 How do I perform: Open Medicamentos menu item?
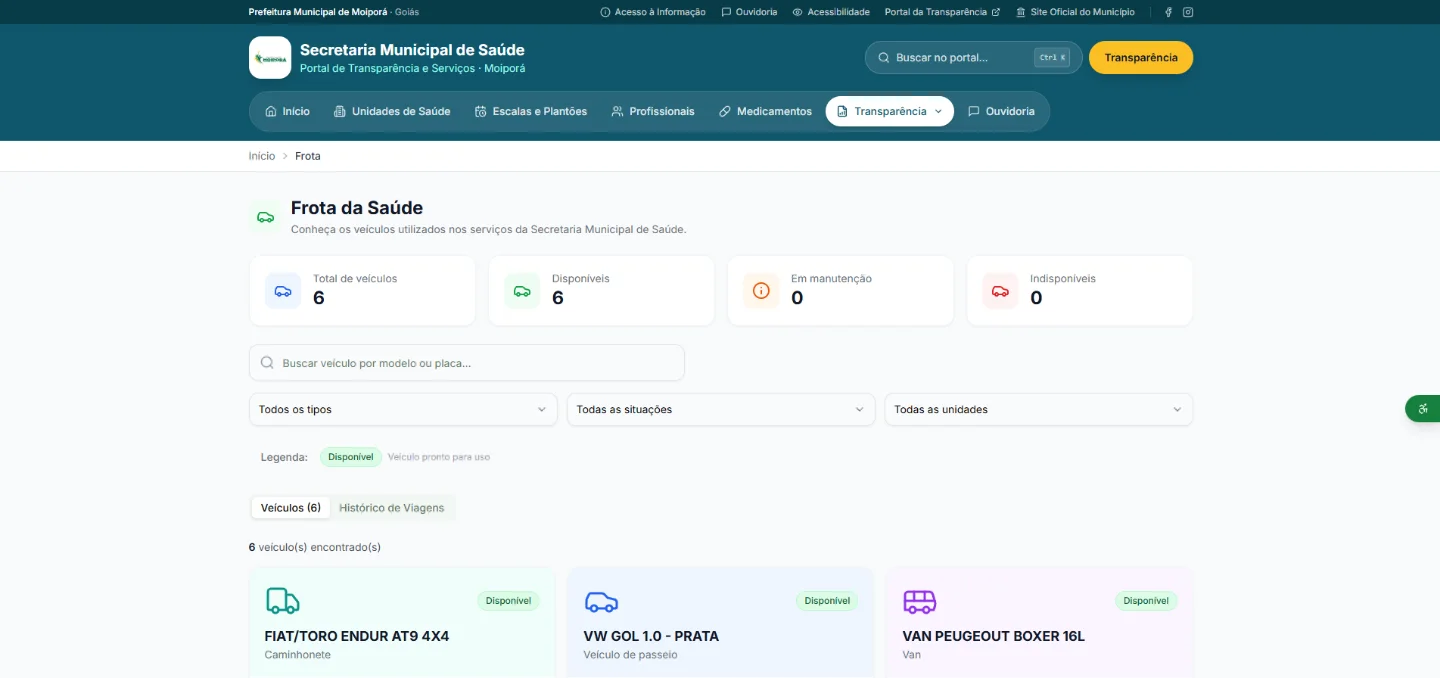[765, 111]
